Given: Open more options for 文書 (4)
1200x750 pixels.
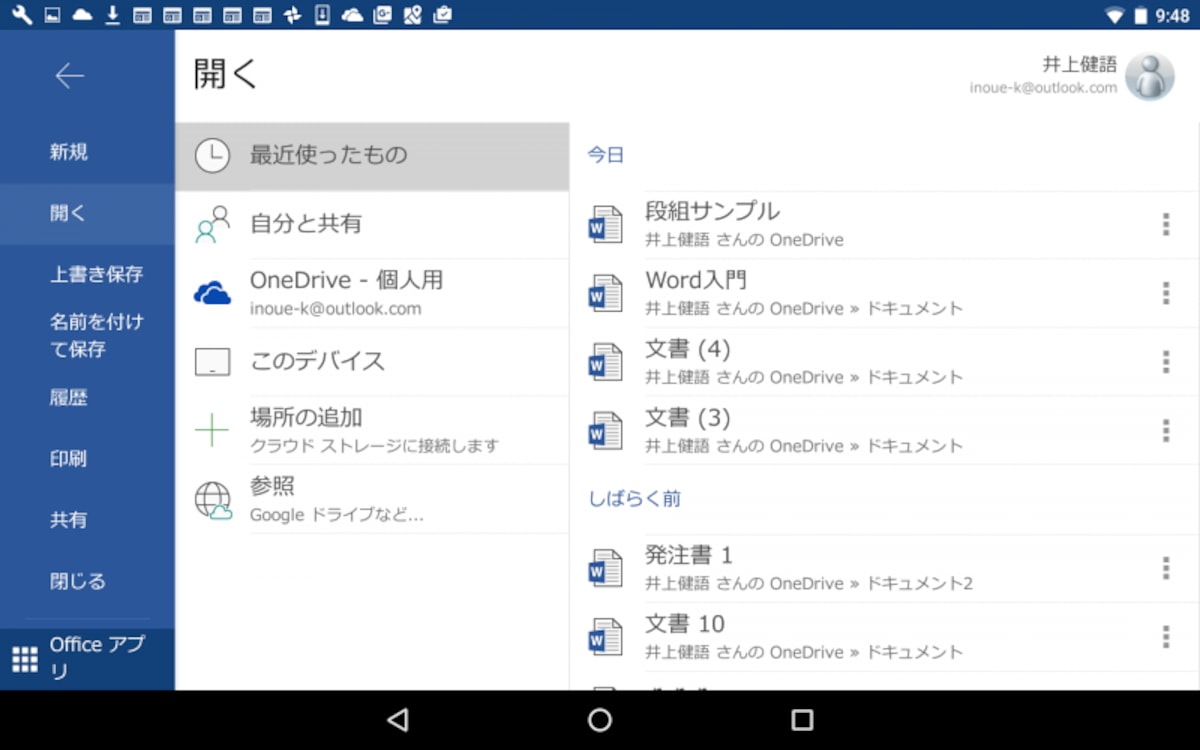Looking at the screenshot, I should coord(1166,362).
